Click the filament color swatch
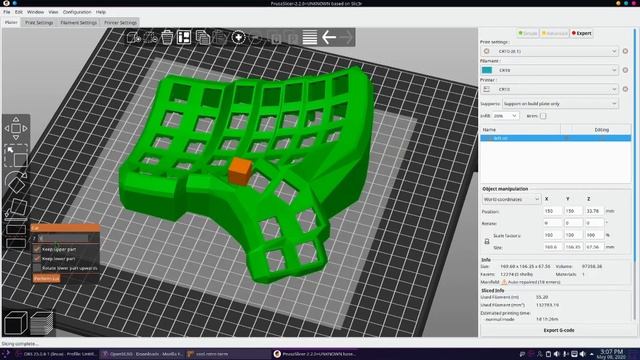 (487, 70)
